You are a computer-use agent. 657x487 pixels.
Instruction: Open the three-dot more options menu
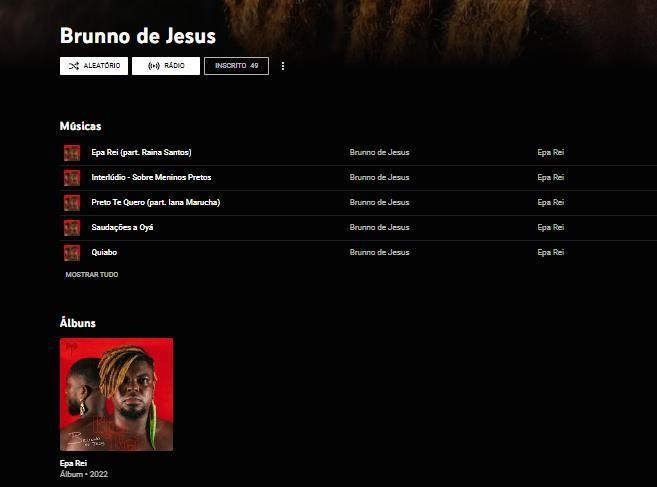(283, 66)
